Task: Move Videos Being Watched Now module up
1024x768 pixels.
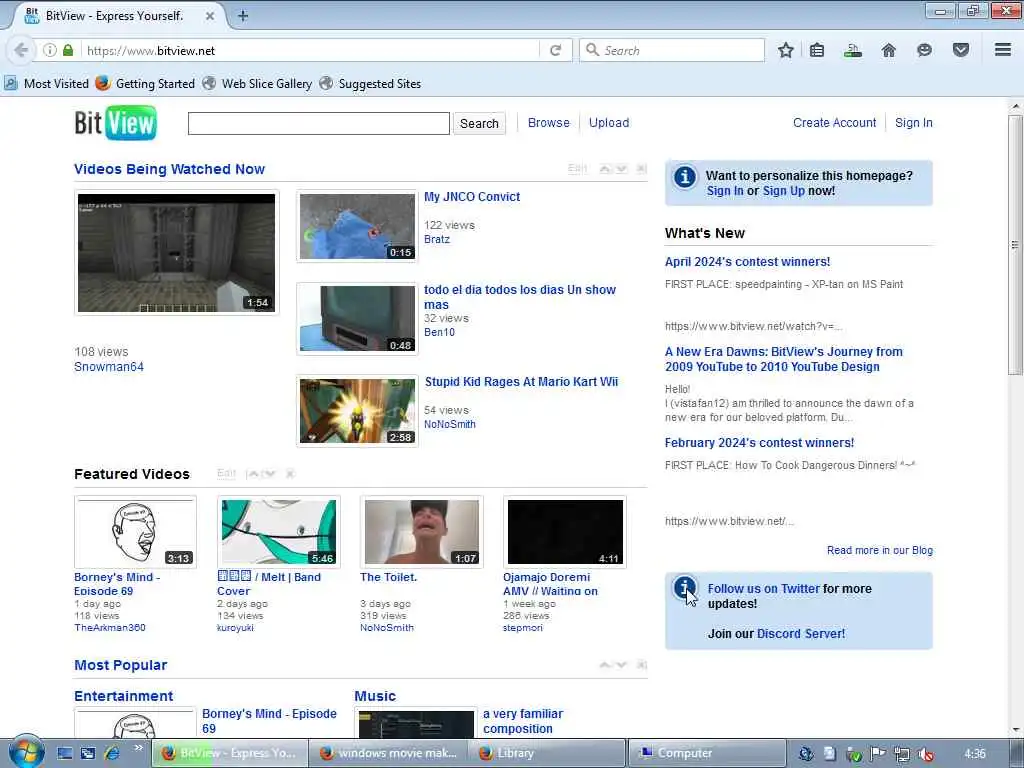Action: coord(605,169)
